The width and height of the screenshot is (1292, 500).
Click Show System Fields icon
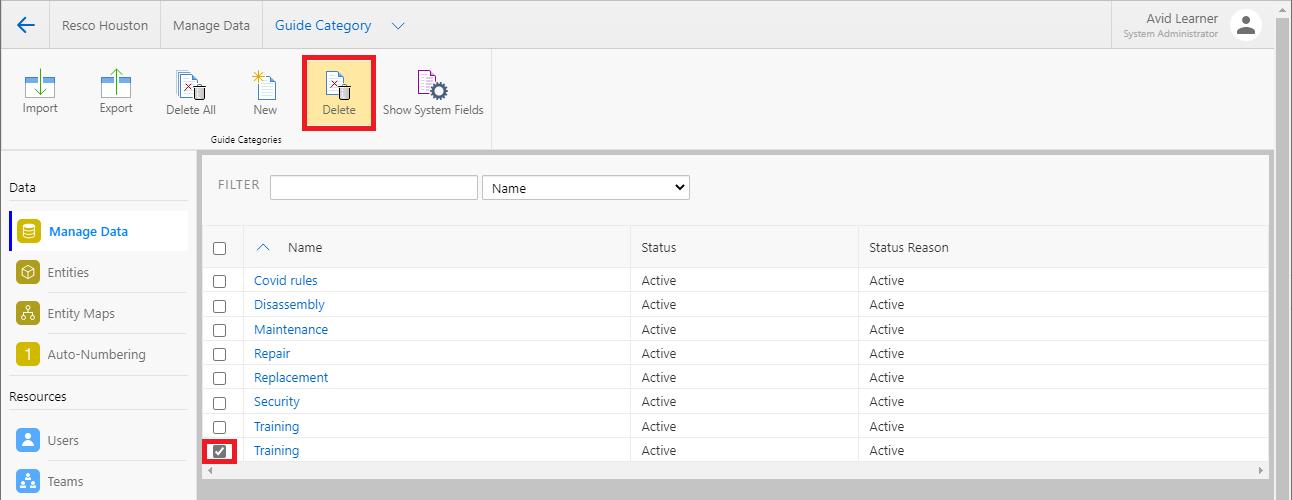pos(432,87)
